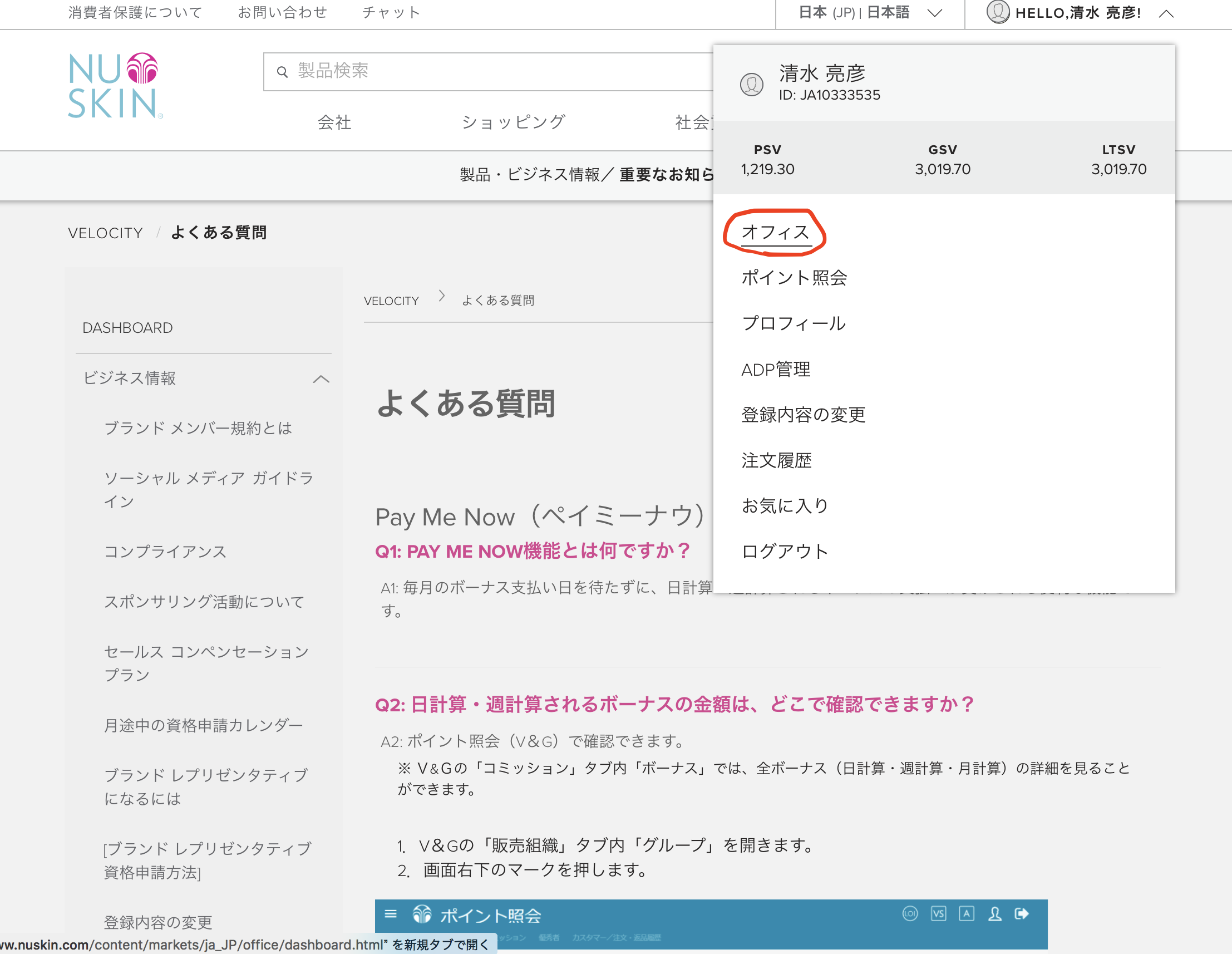Image resolution: width=1232 pixels, height=954 pixels.
Task: Click VELOCITY in the inner content breadcrumb
Action: click(392, 301)
